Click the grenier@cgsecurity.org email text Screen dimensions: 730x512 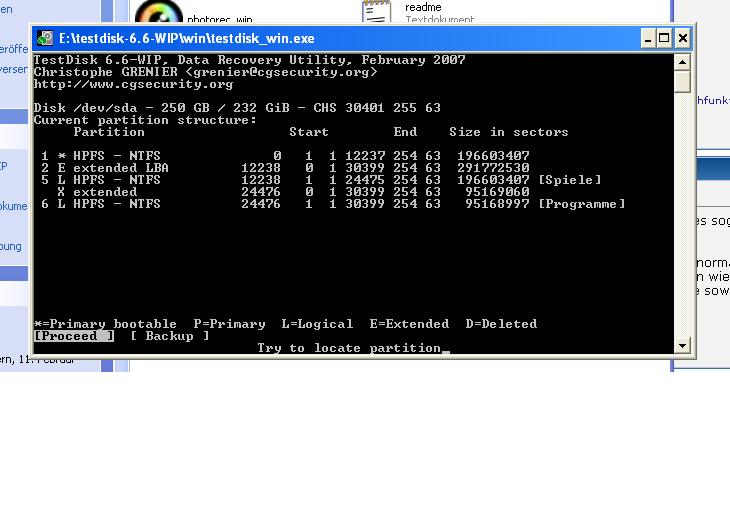[281, 72]
